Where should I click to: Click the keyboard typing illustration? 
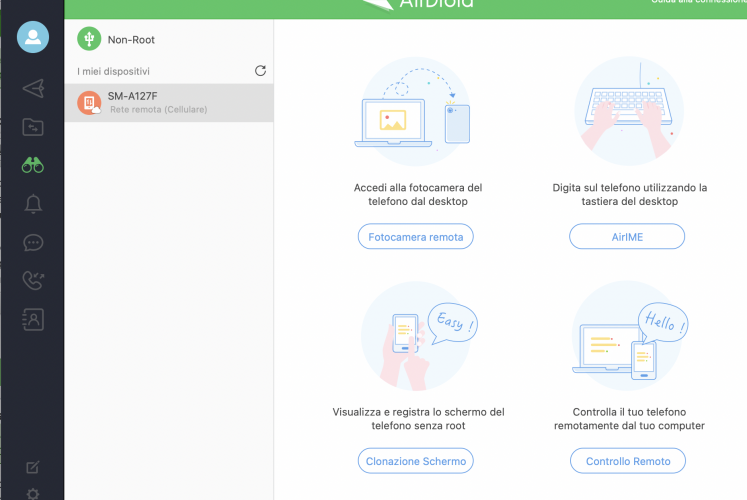[x=628, y=110]
